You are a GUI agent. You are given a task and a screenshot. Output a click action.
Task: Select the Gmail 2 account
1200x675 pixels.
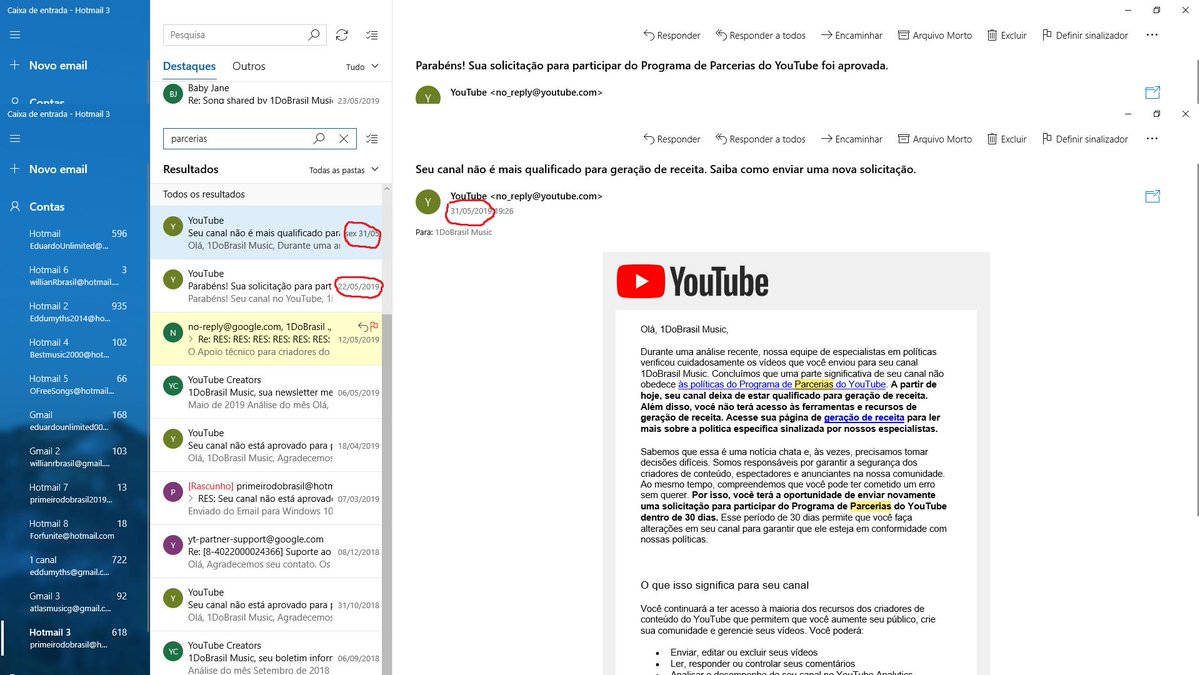coord(75,457)
